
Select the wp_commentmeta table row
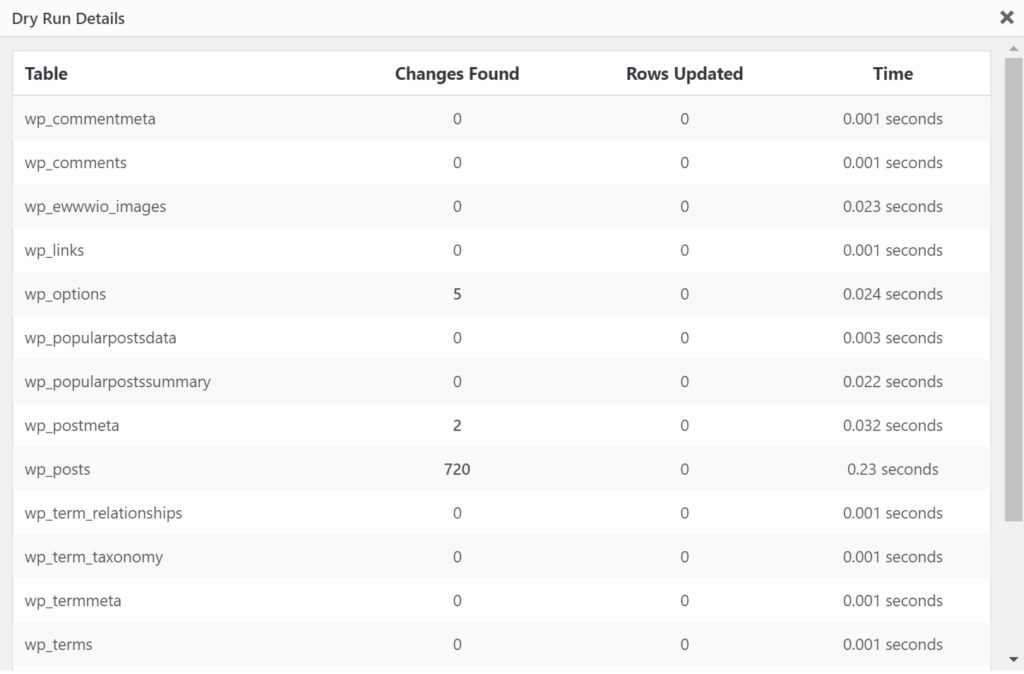90,119
